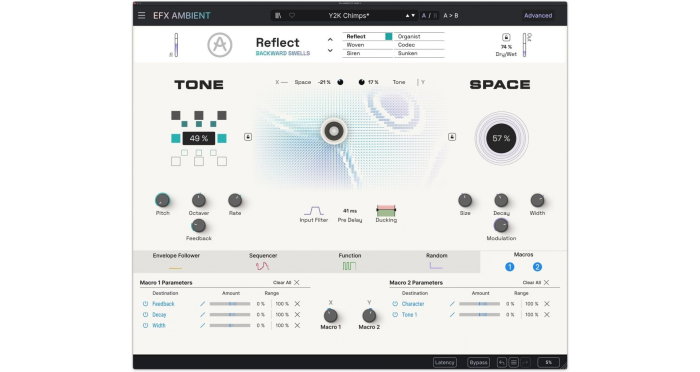Image resolution: width=700 pixels, height=372 pixels.
Task: Click the lock icon left of XY pad
Action: (x=248, y=137)
